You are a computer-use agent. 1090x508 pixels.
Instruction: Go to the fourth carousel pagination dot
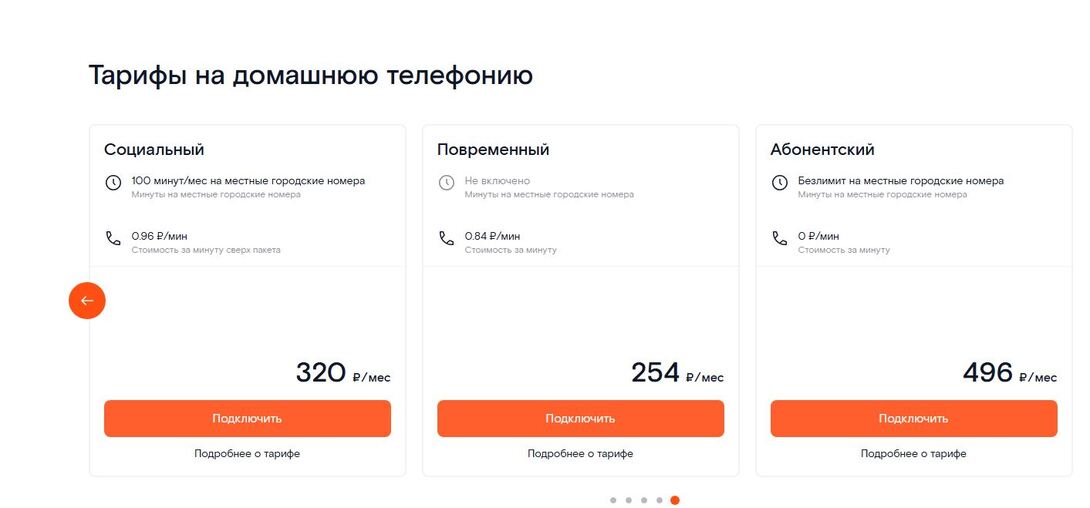[x=659, y=500]
